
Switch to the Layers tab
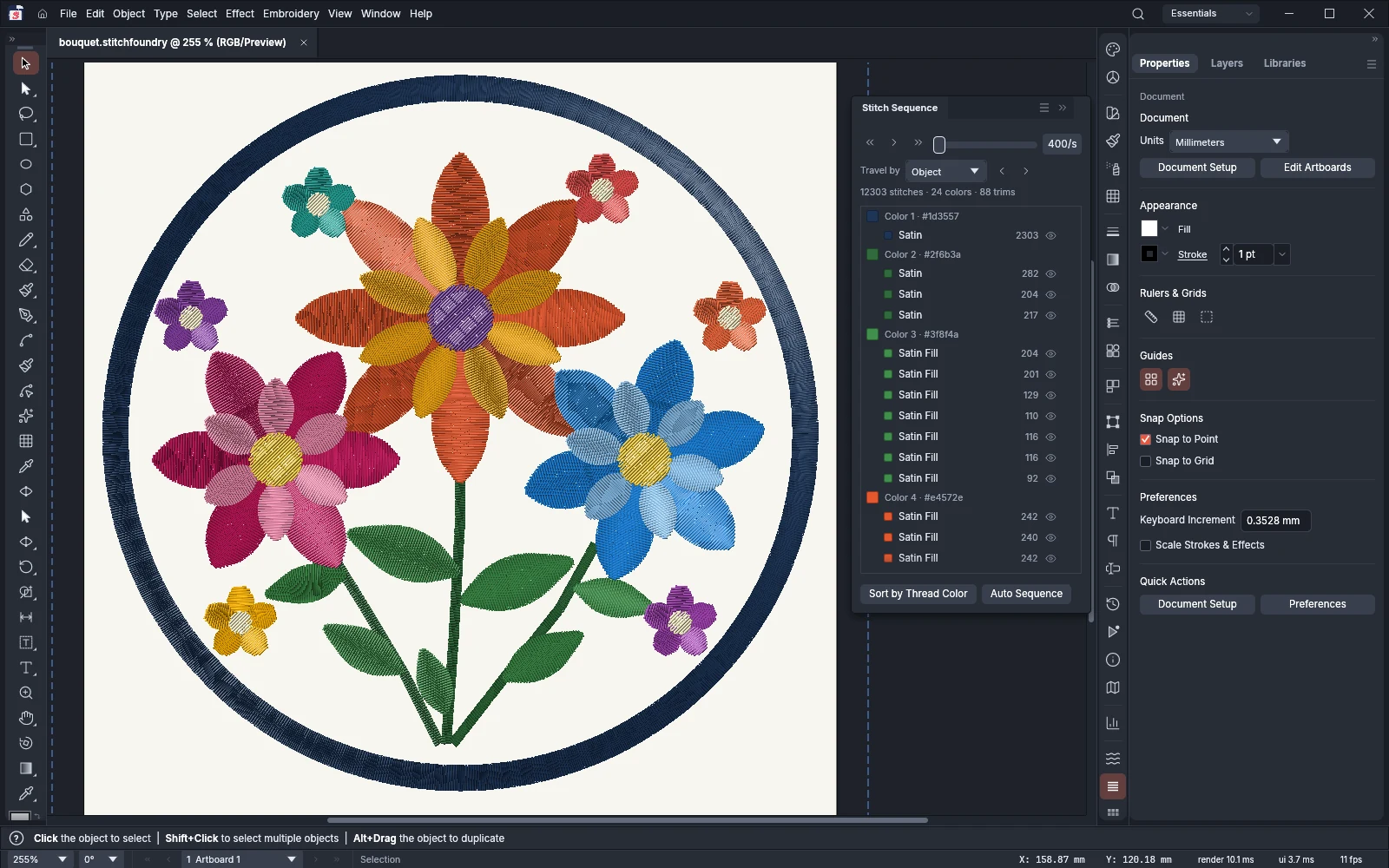tap(1227, 63)
